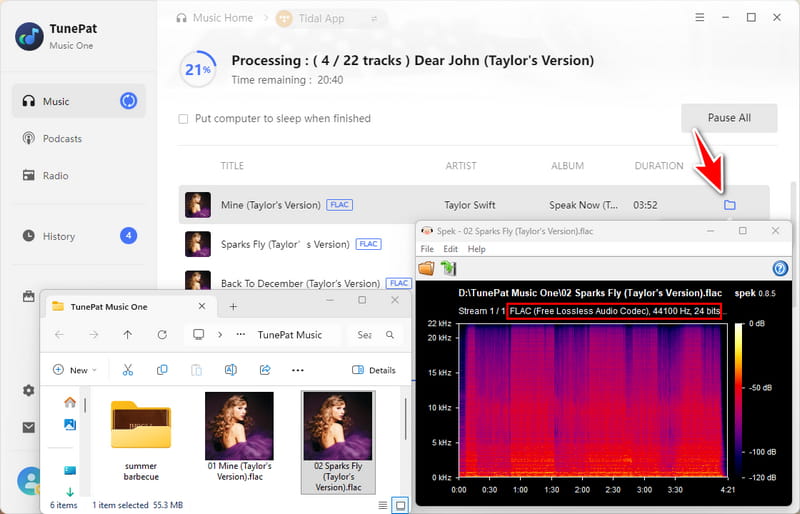Enable Put computer to sleep when finished

point(183,119)
